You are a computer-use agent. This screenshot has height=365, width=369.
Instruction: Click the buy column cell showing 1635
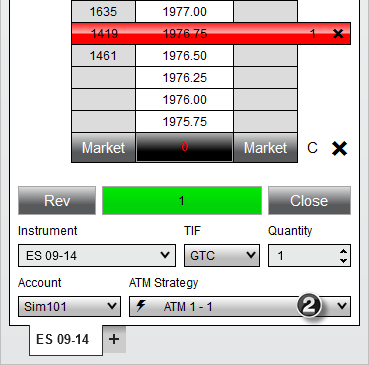[x=103, y=12]
